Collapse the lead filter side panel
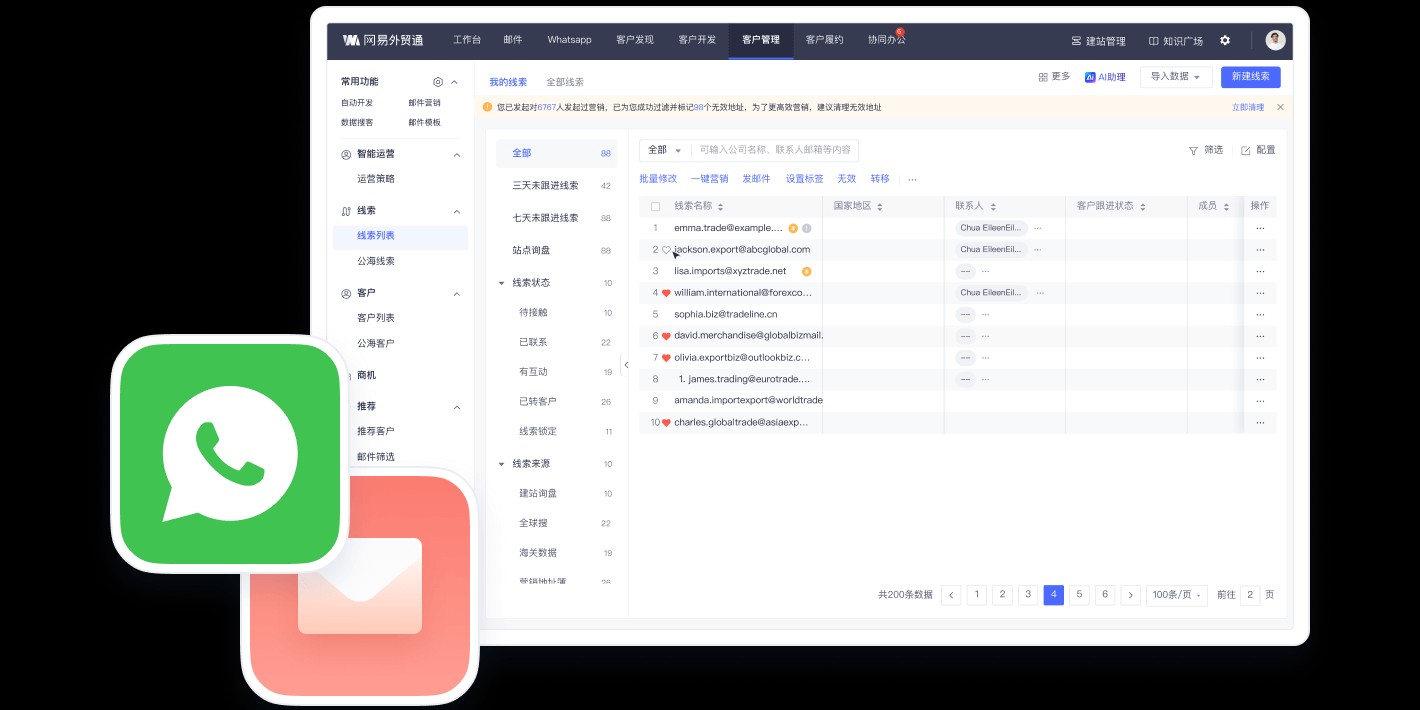Screen dimensions: 1420x710 [x=626, y=365]
